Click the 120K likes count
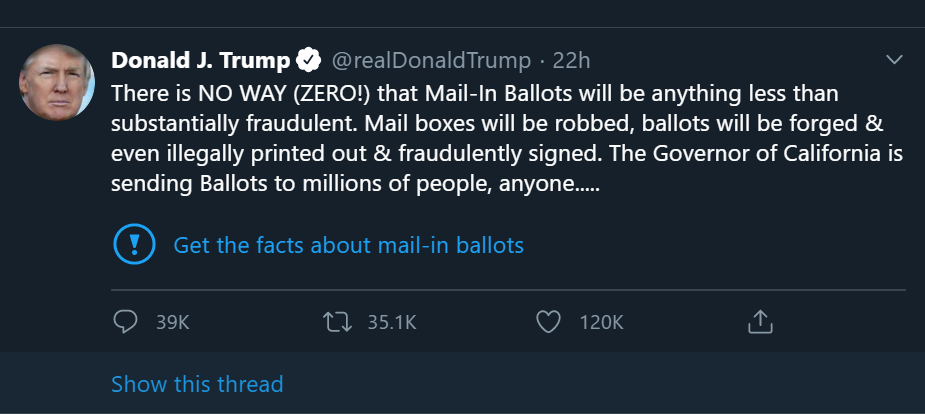 pos(601,322)
